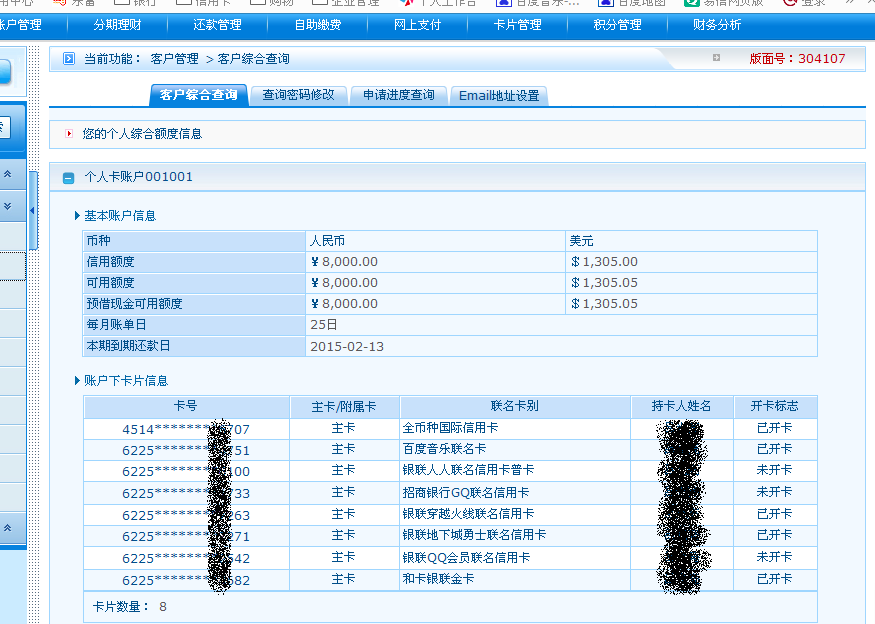Open the 分期理财 menu
Viewport: 875px width, 624px height.
click(x=117, y=25)
